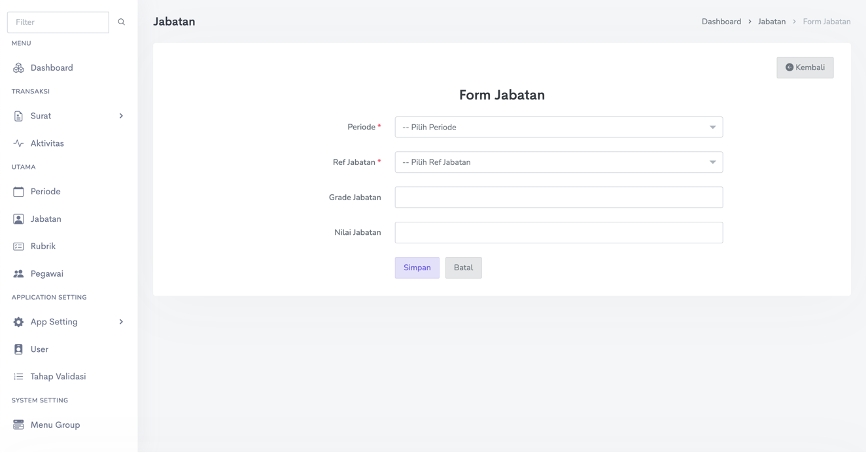866x454 pixels.
Task: Focus the Grade Jabatan input field
Action: coord(558,198)
